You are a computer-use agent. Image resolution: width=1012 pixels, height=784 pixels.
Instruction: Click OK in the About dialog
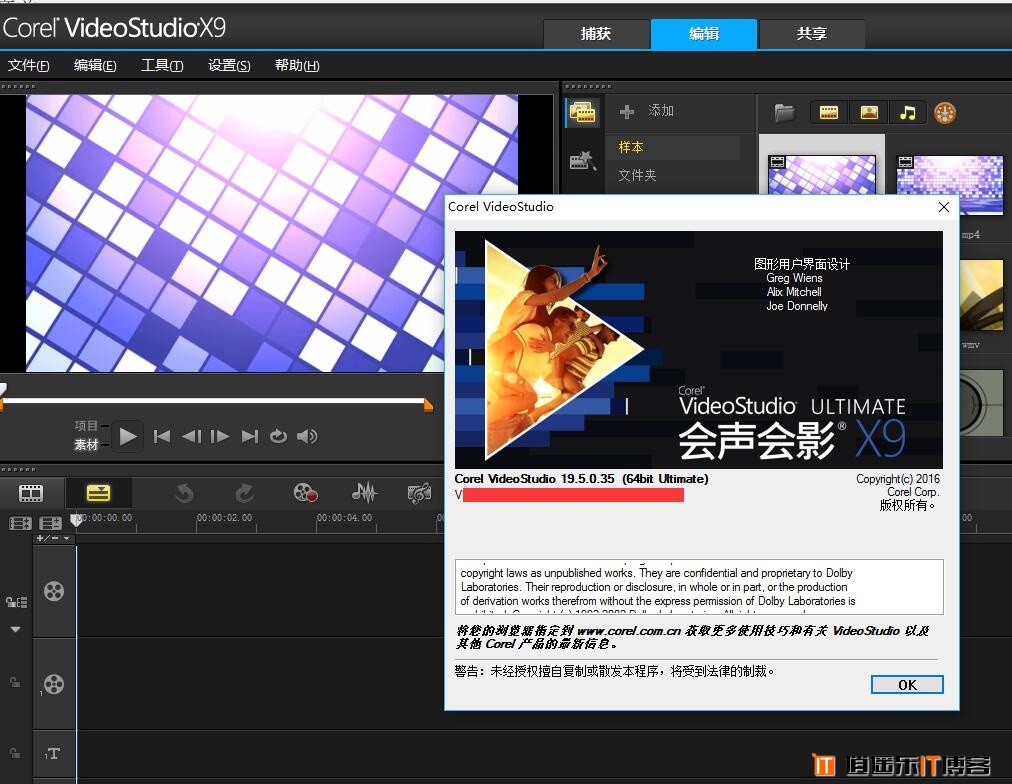(907, 685)
